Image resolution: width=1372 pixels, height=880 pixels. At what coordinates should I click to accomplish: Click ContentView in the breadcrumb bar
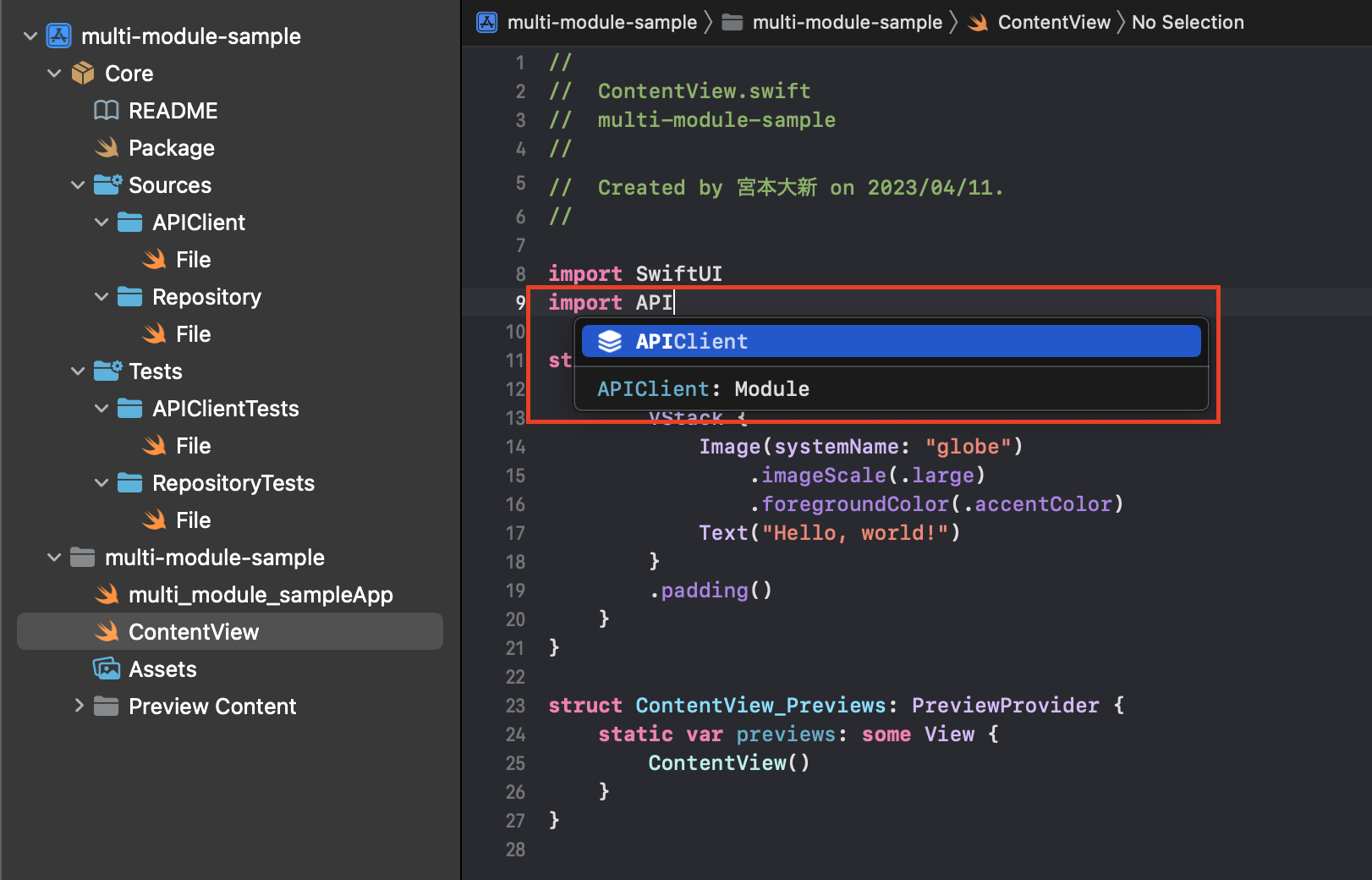pos(1053,22)
